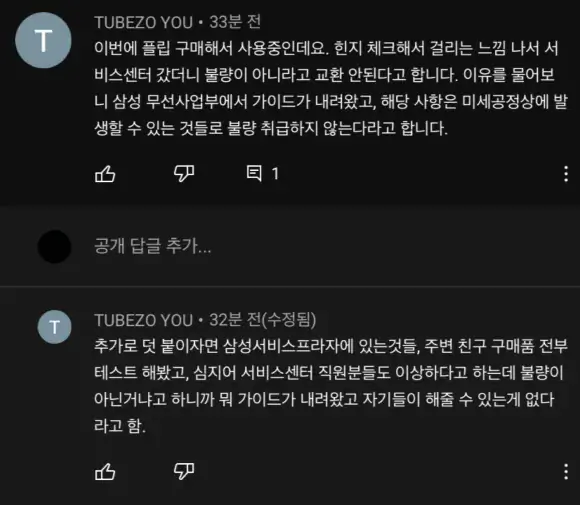Open large T avatar of top commenter
The width and height of the screenshot is (580, 505).
click(43, 40)
